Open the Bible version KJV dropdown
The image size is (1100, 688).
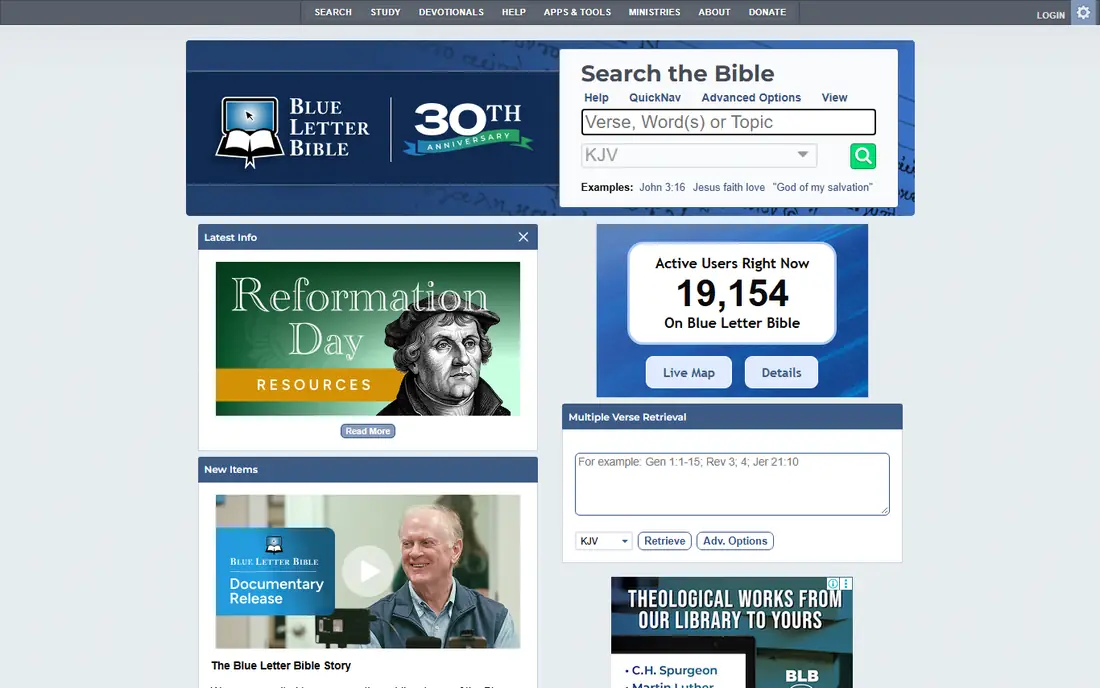click(x=699, y=155)
